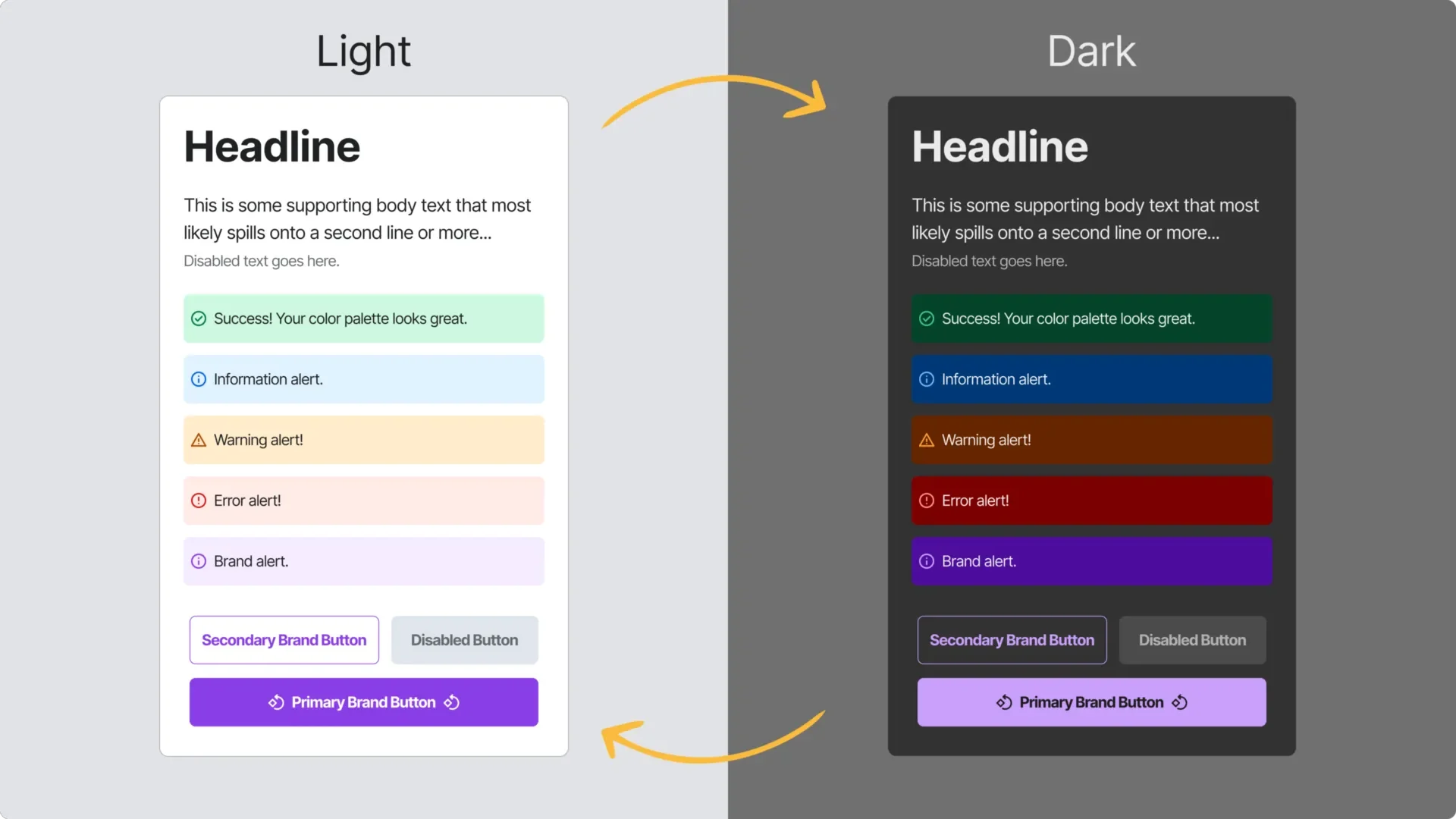This screenshot has width=1456, height=819.
Task: Click the light Disabled Button
Action: coord(465,640)
